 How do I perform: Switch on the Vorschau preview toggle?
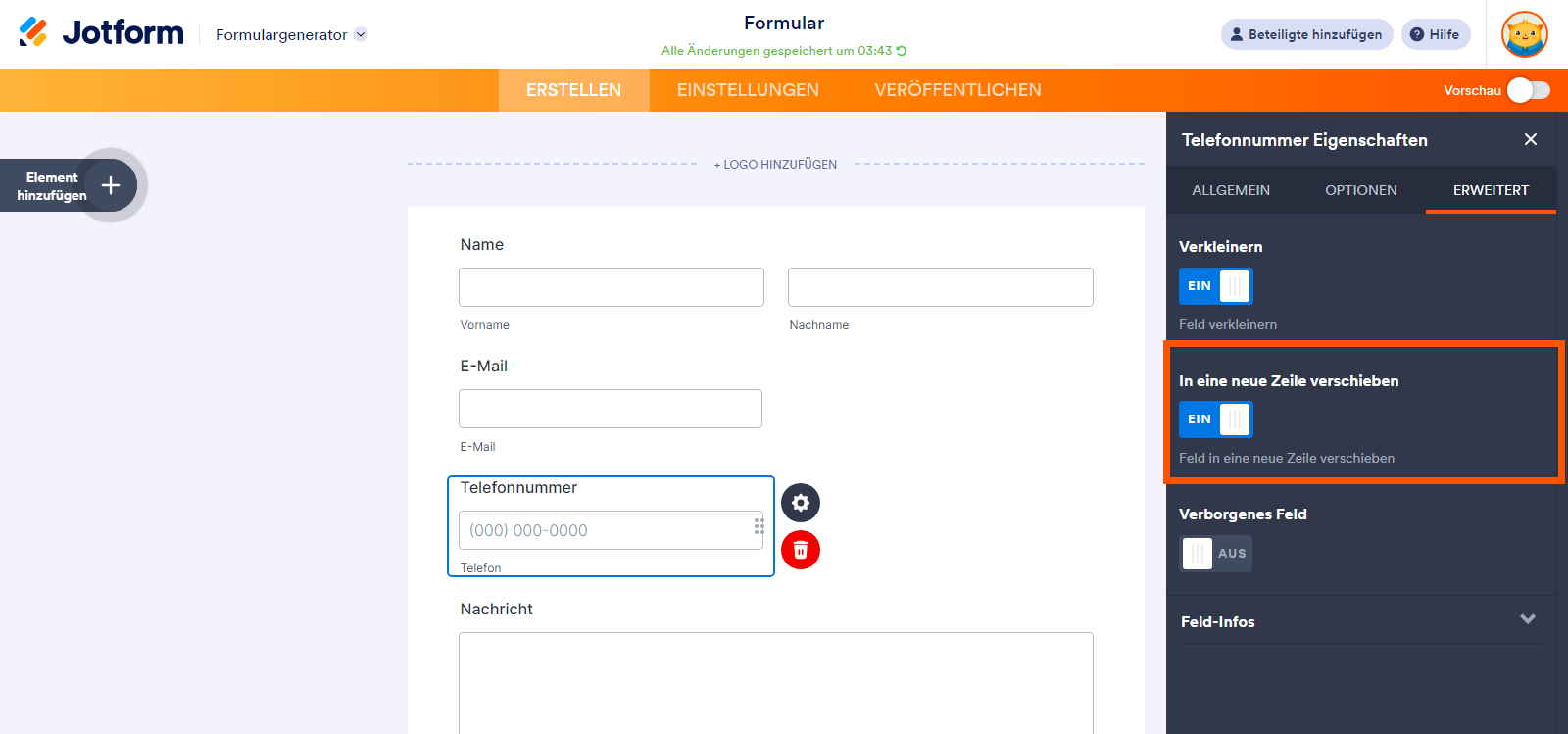tap(1528, 90)
